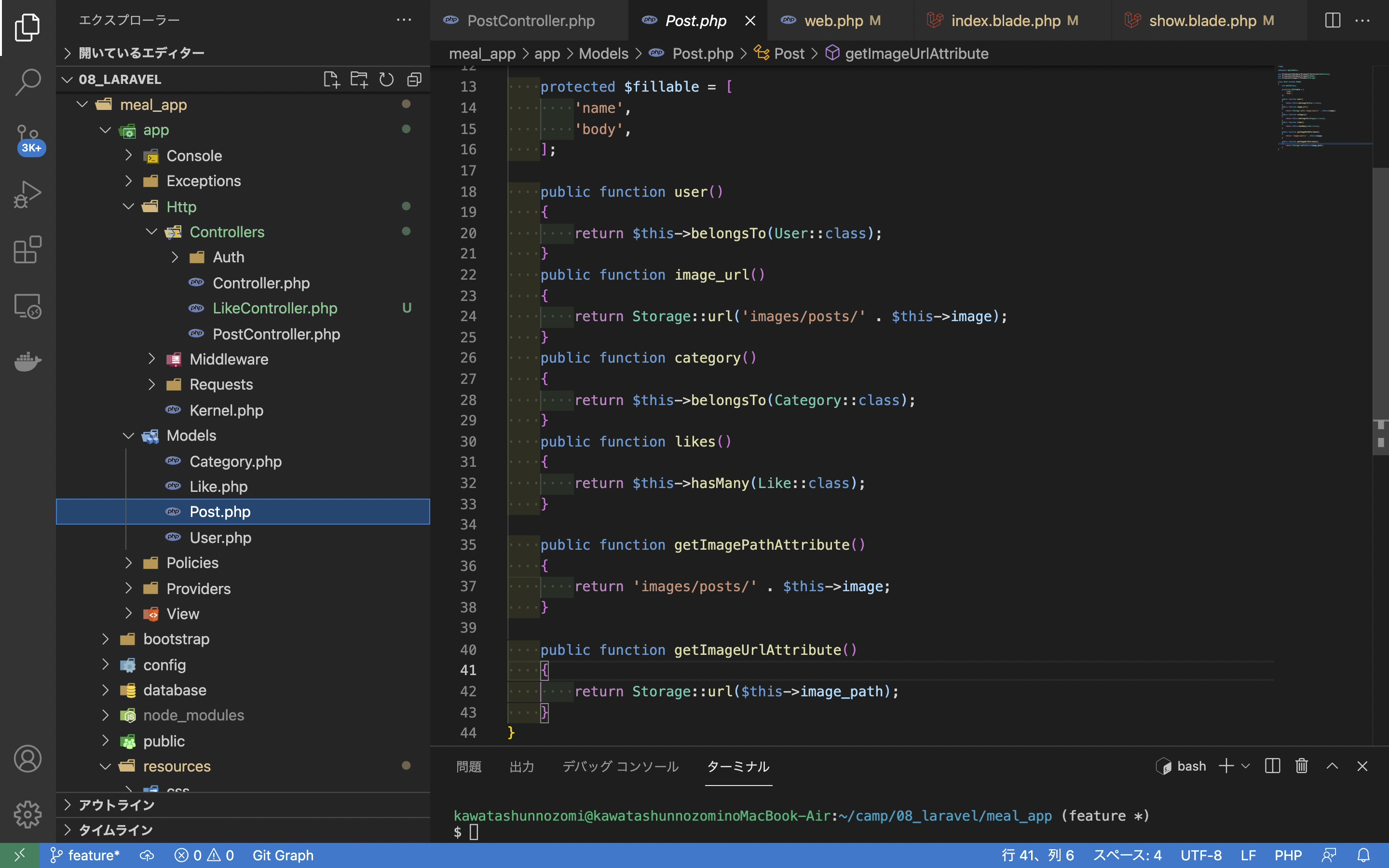Click the New File icon in explorer header

tap(331, 79)
